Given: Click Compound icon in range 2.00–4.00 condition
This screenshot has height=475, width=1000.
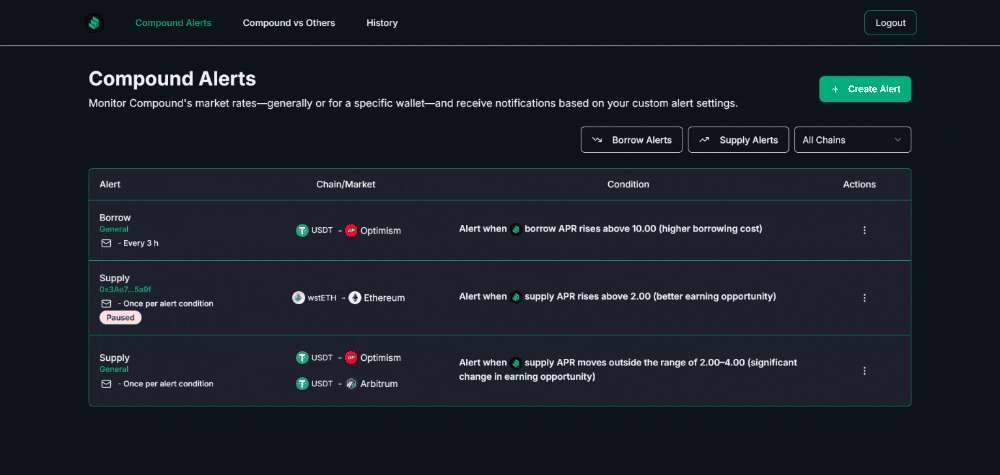Looking at the screenshot, I should click(516, 363).
